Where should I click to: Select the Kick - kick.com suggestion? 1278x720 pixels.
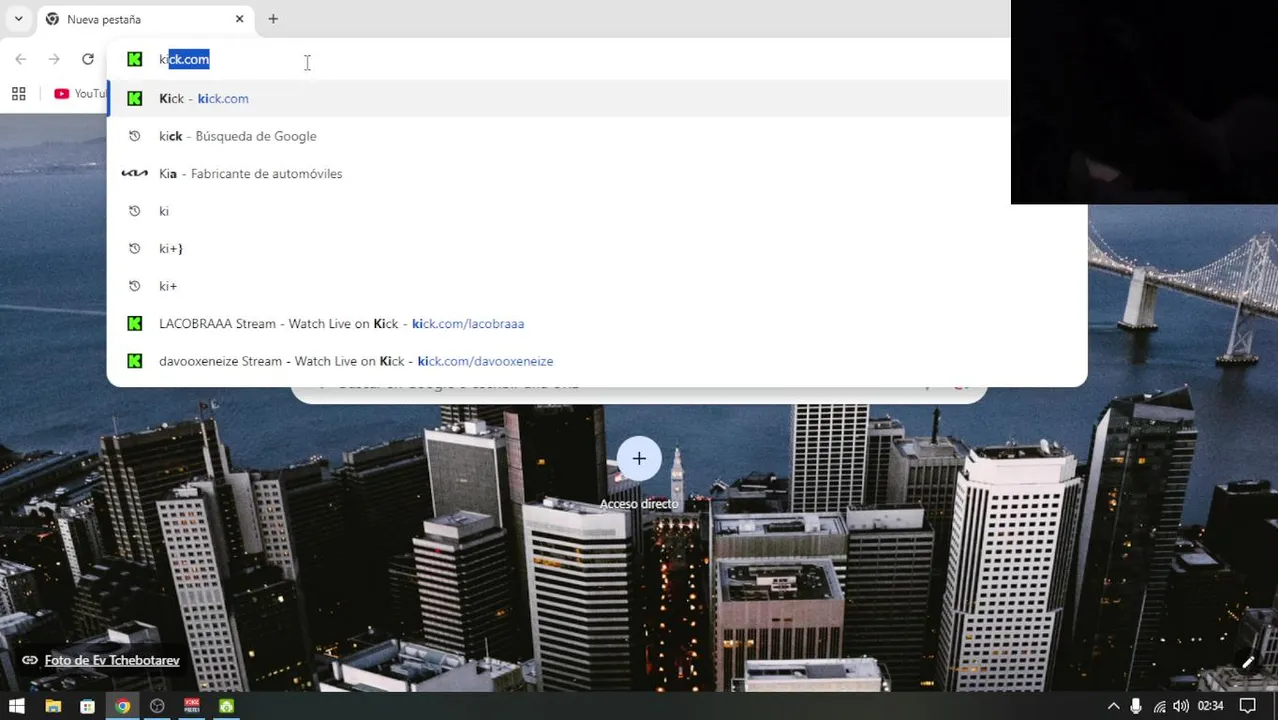click(x=597, y=98)
